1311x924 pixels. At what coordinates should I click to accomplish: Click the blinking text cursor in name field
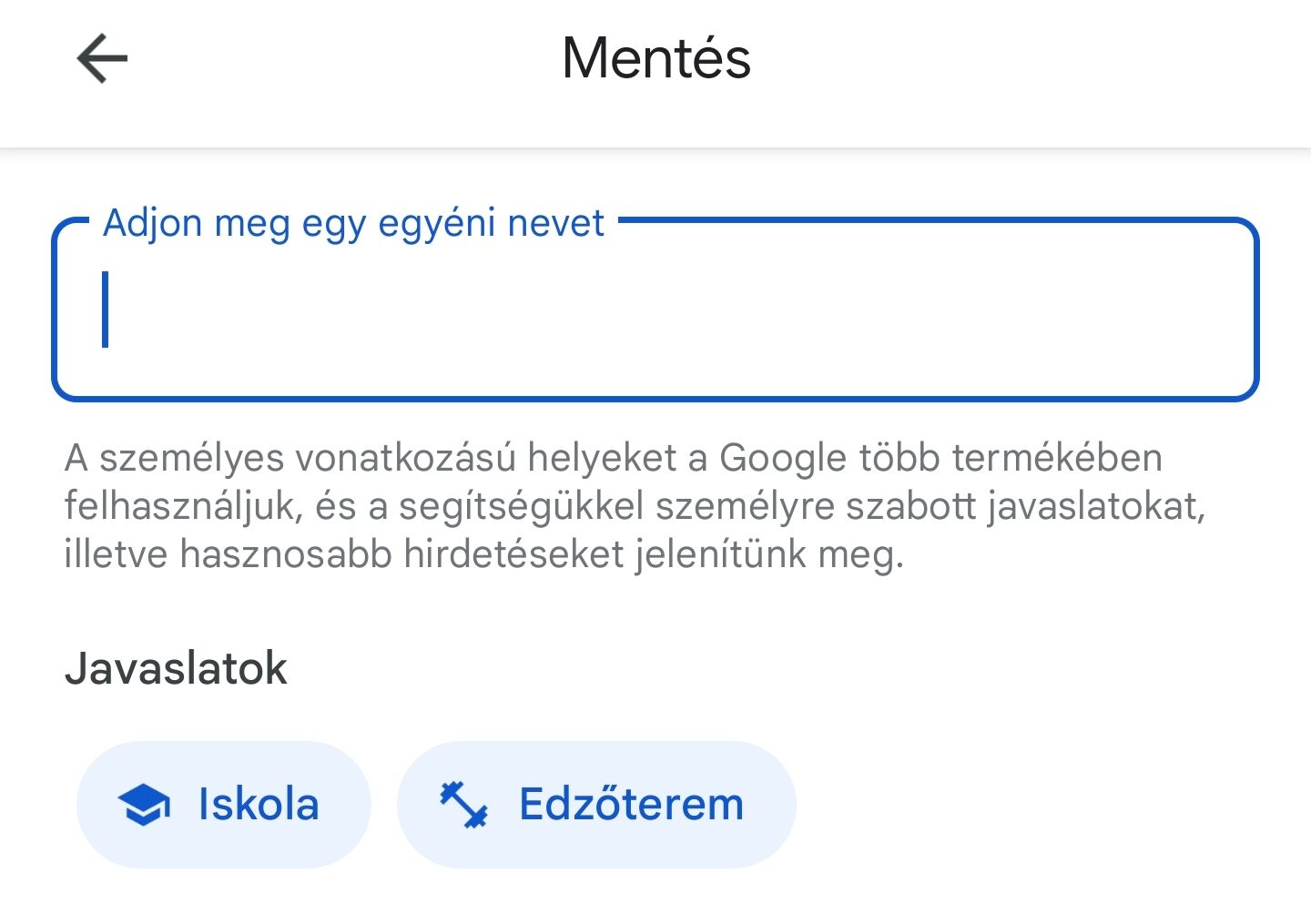click(x=106, y=310)
